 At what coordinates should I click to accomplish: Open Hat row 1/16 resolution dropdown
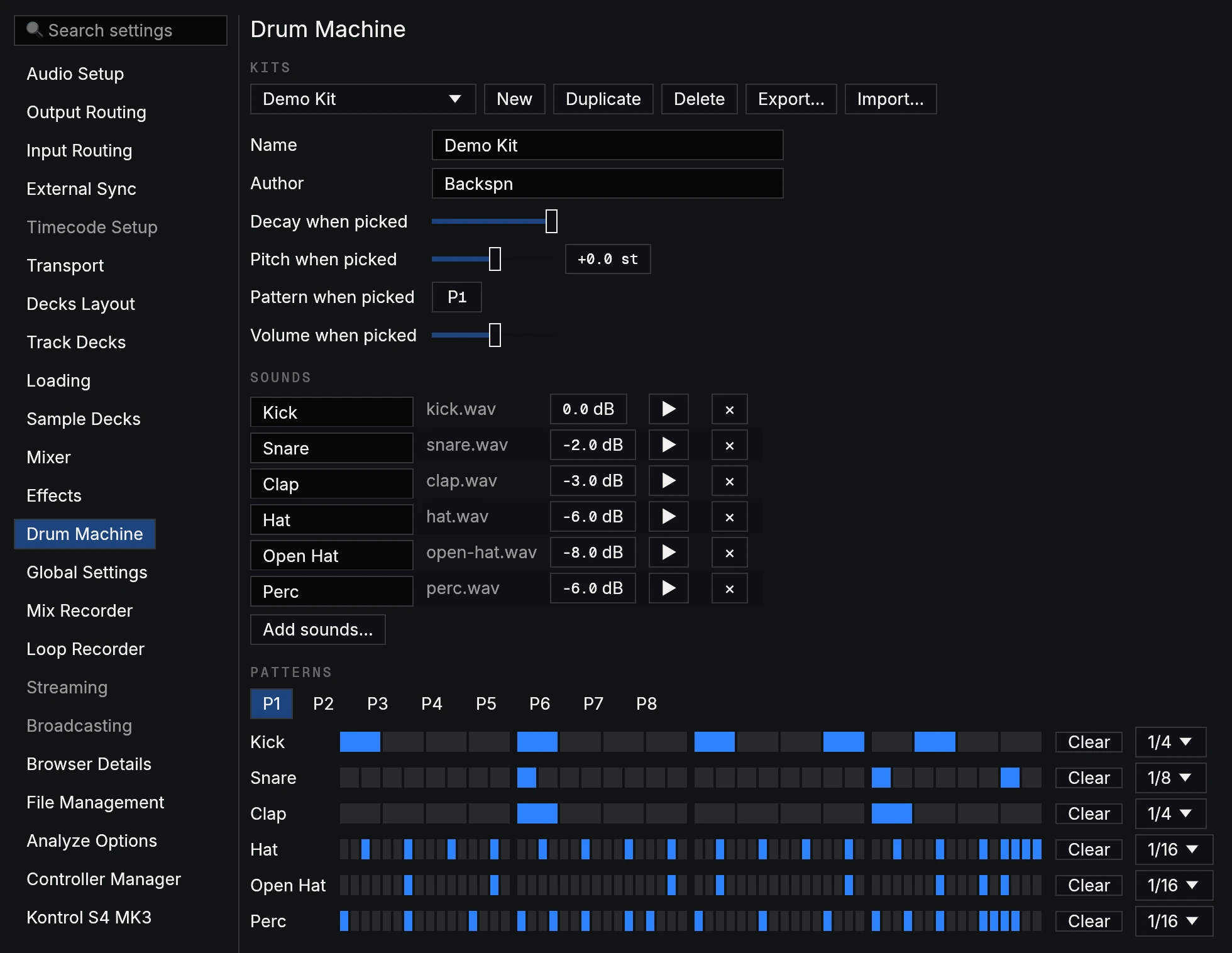[1174, 849]
